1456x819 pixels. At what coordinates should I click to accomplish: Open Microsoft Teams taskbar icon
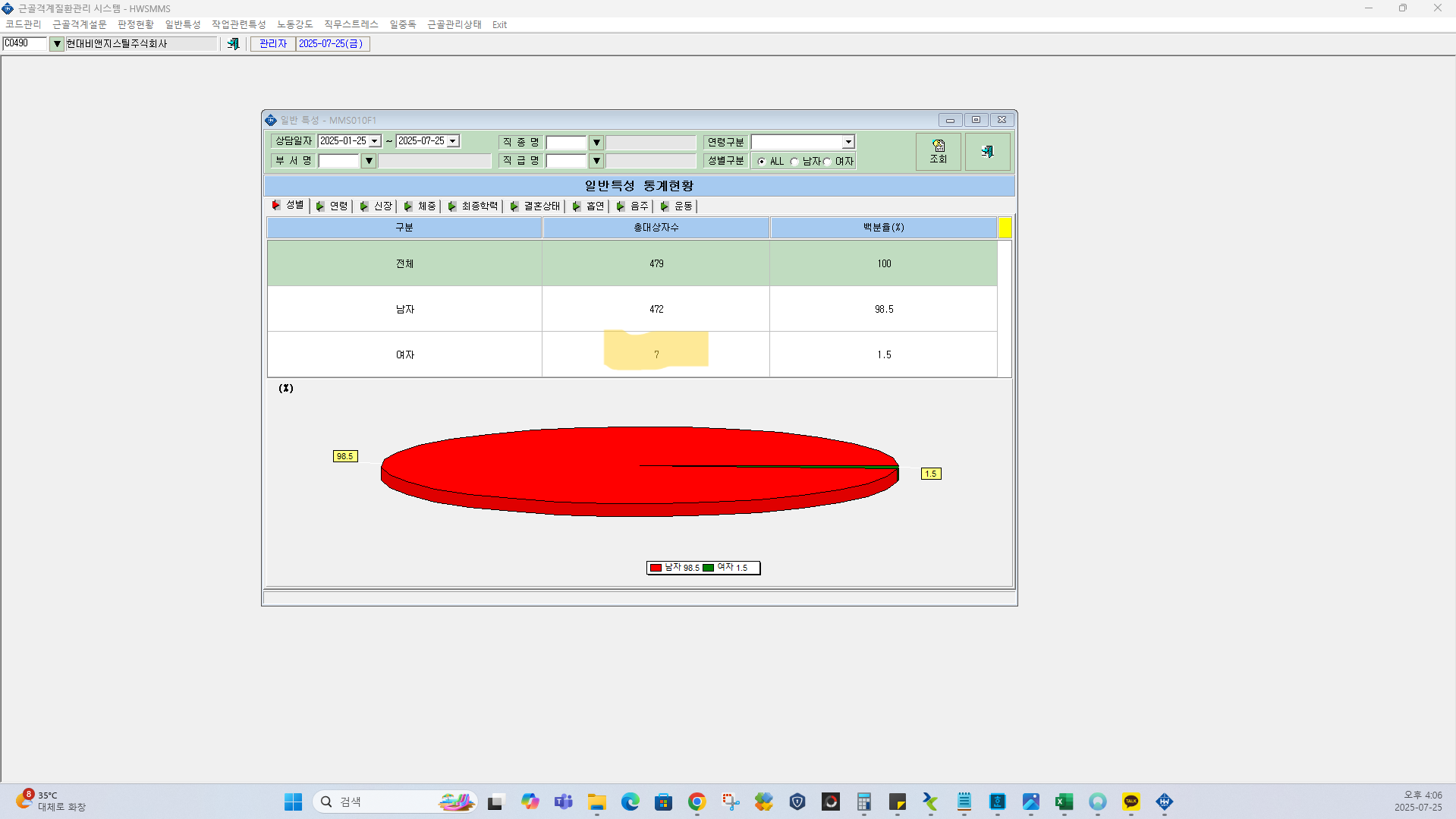tap(563, 802)
